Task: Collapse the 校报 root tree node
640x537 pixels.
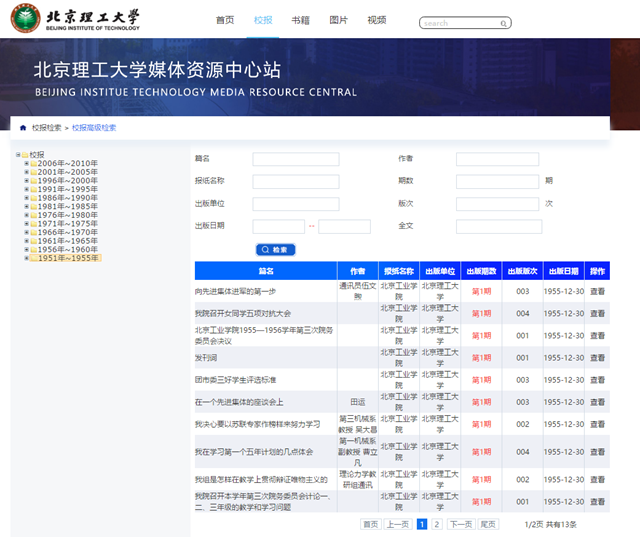Action: click(x=17, y=155)
